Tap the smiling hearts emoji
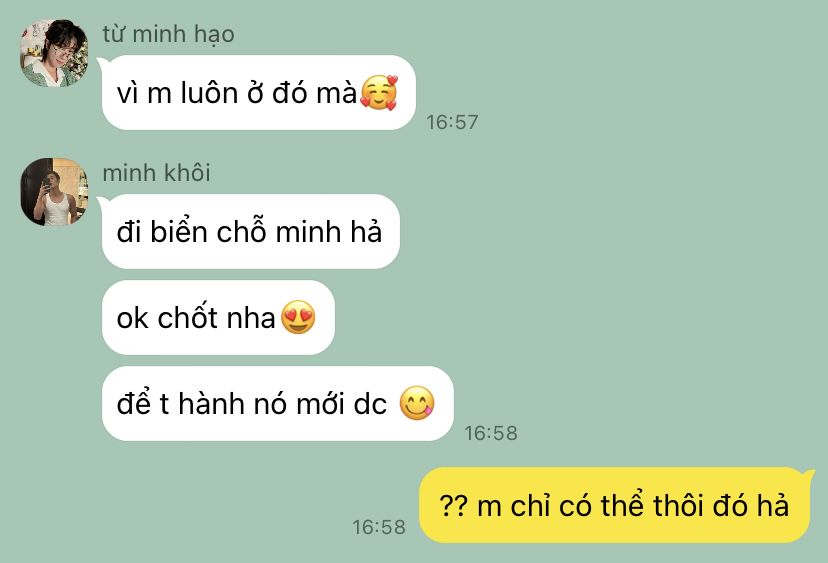 pos(379,92)
